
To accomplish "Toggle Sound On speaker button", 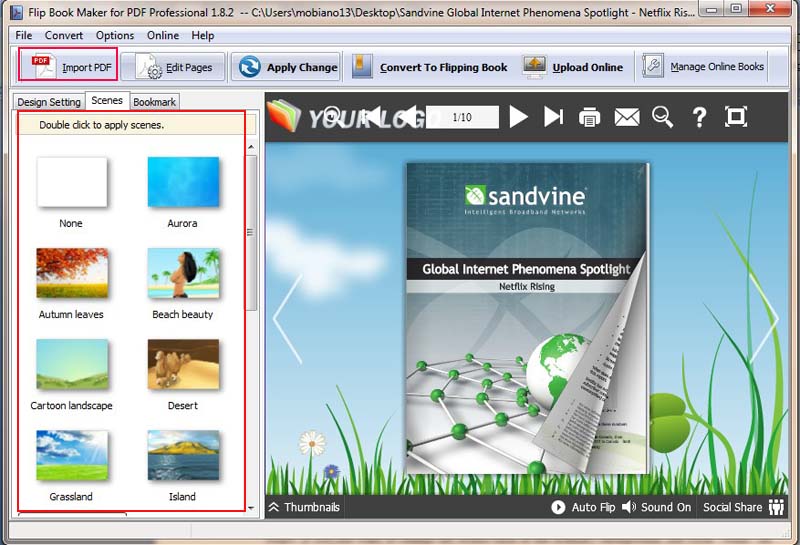I will [x=657, y=507].
